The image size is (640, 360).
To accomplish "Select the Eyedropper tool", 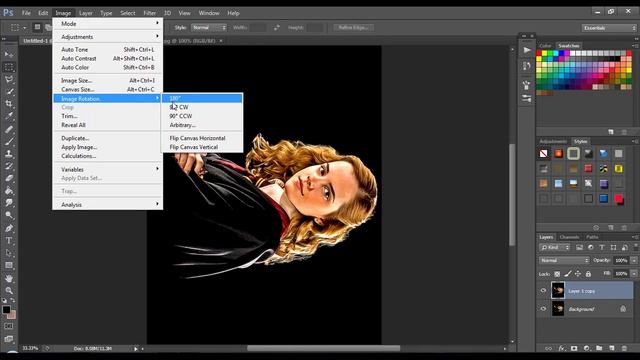I will (x=9, y=116).
